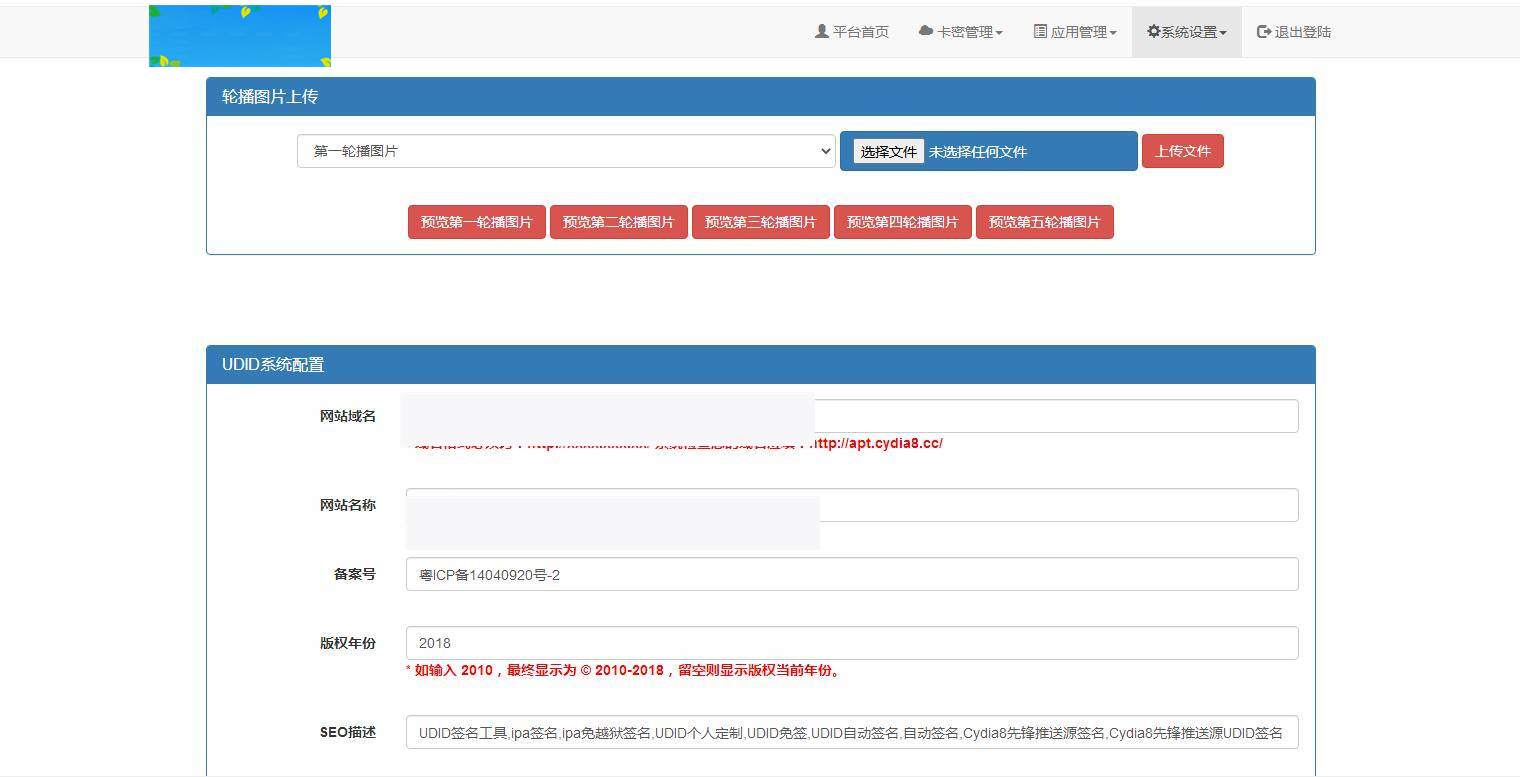
Task: Click the 版权年份 input field showing 2018
Action: (851, 642)
